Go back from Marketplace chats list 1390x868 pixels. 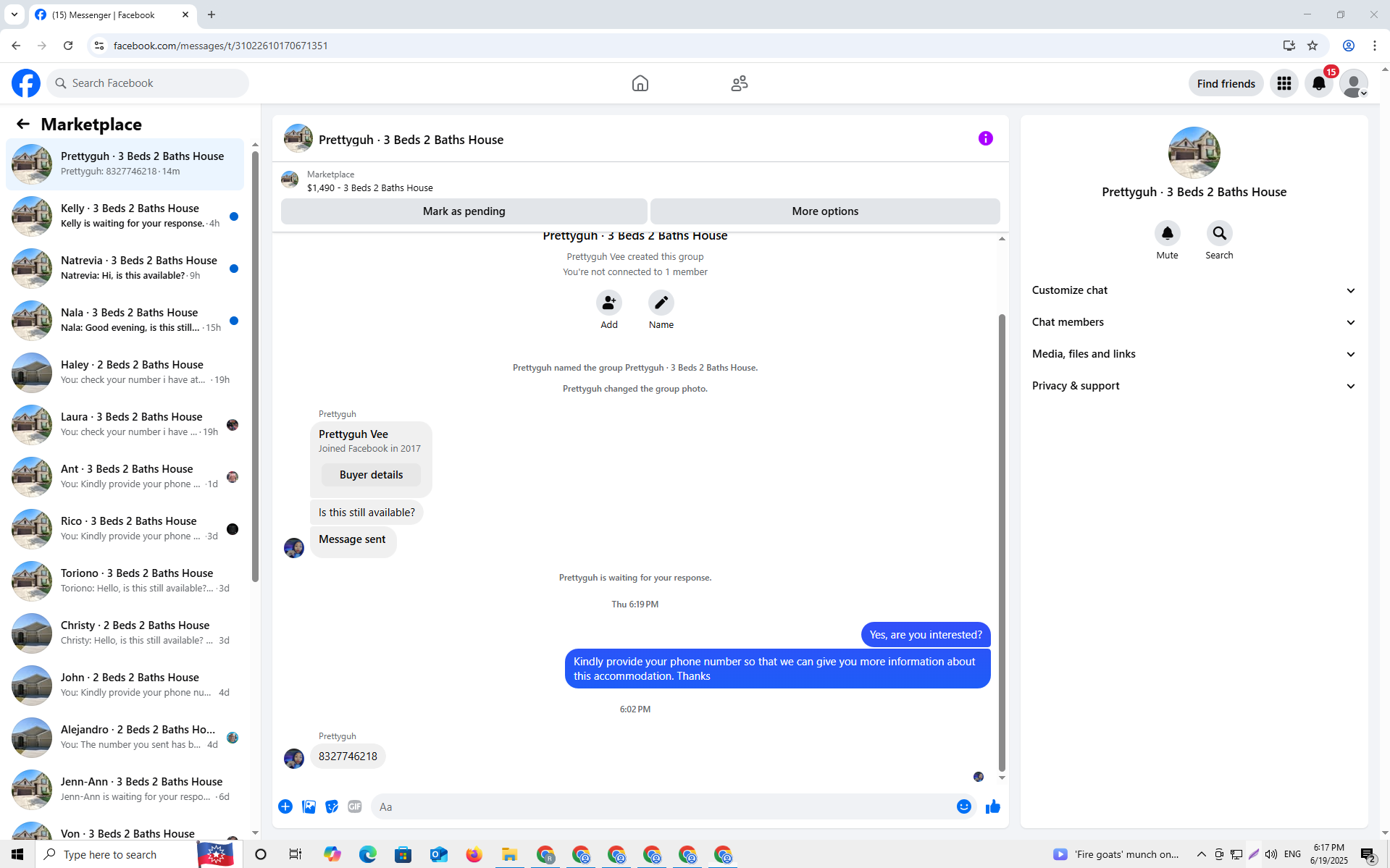pos(23,124)
